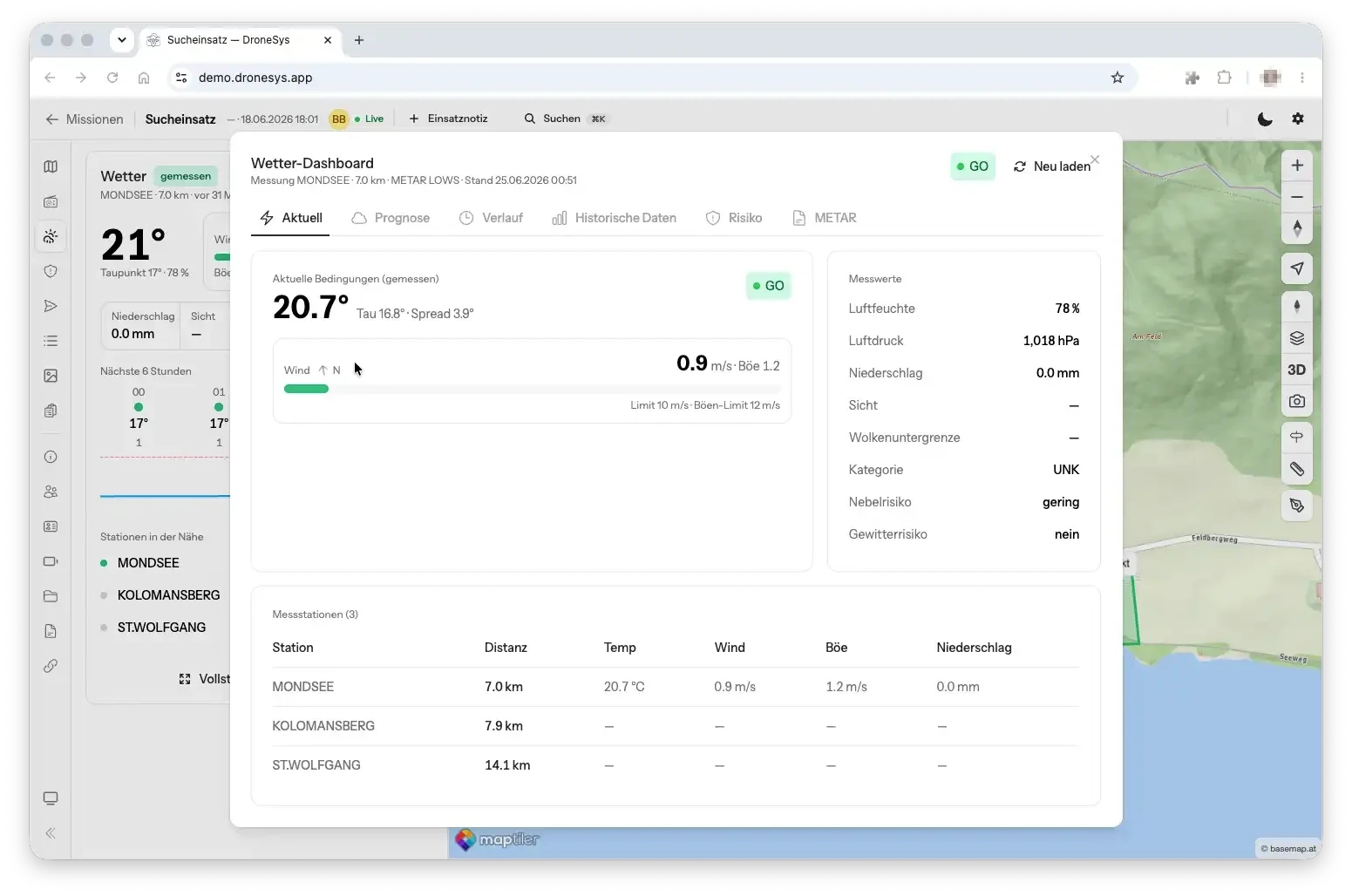Close the Wetter-Dashboard dialog

point(1095,160)
